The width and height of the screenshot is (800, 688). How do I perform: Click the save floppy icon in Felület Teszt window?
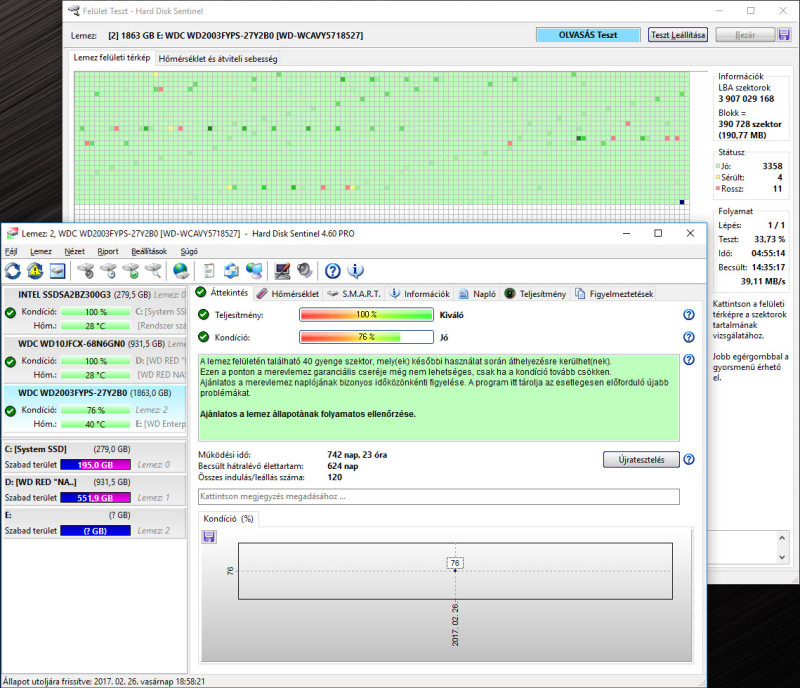(x=784, y=35)
